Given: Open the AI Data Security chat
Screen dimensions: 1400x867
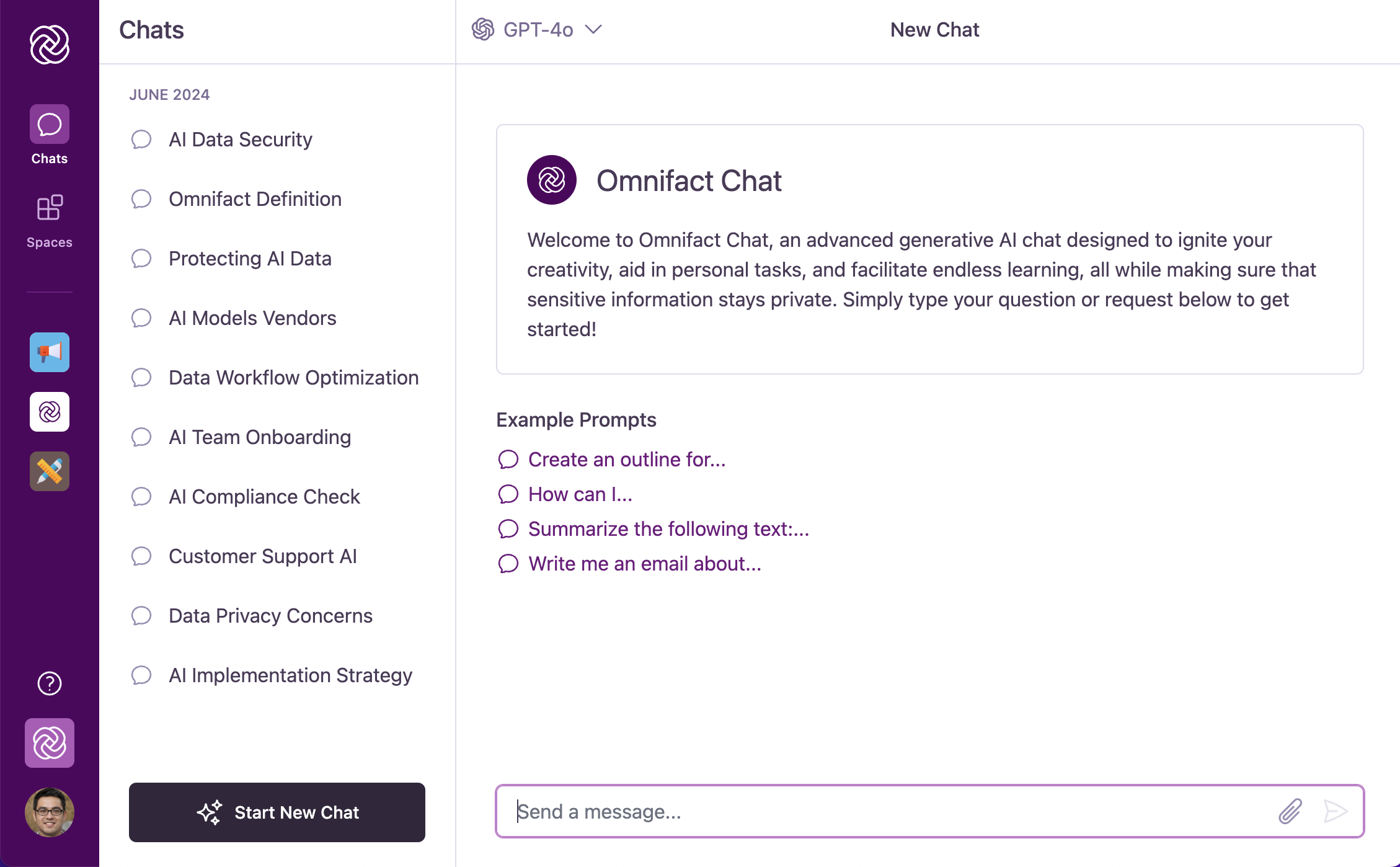Looking at the screenshot, I should 241,140.
